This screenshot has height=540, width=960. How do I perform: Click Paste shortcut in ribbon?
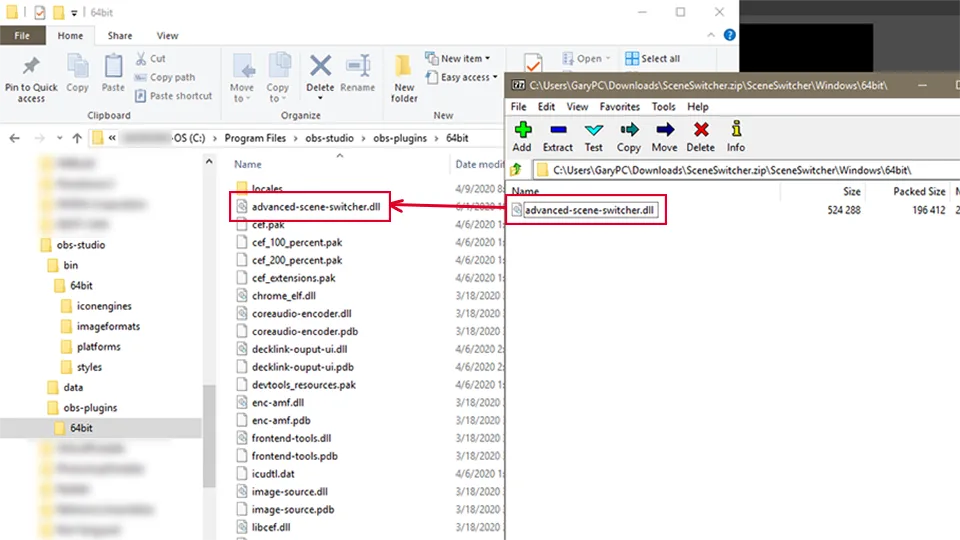174,96
